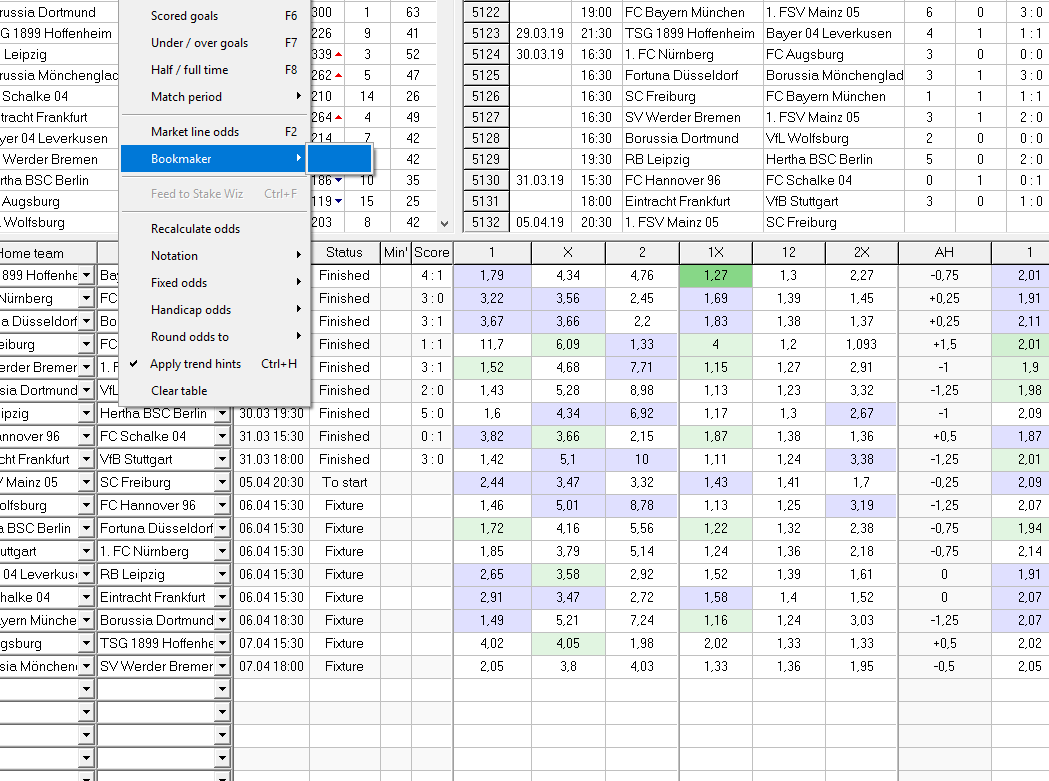Screen dimensions: 1049x781
Task: Expand Match period submenu
Action: pos(215,96)
